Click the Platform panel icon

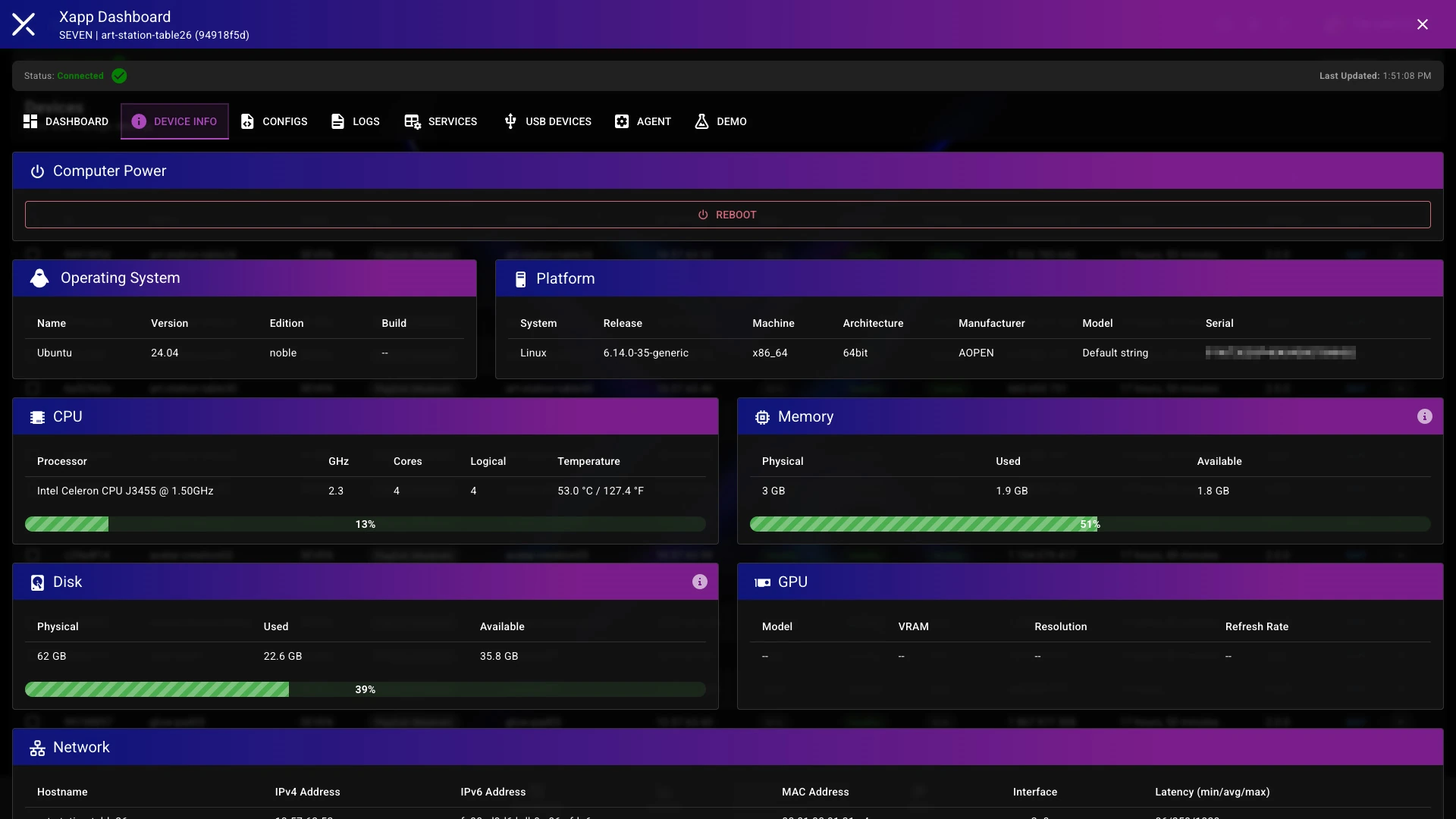521,279
